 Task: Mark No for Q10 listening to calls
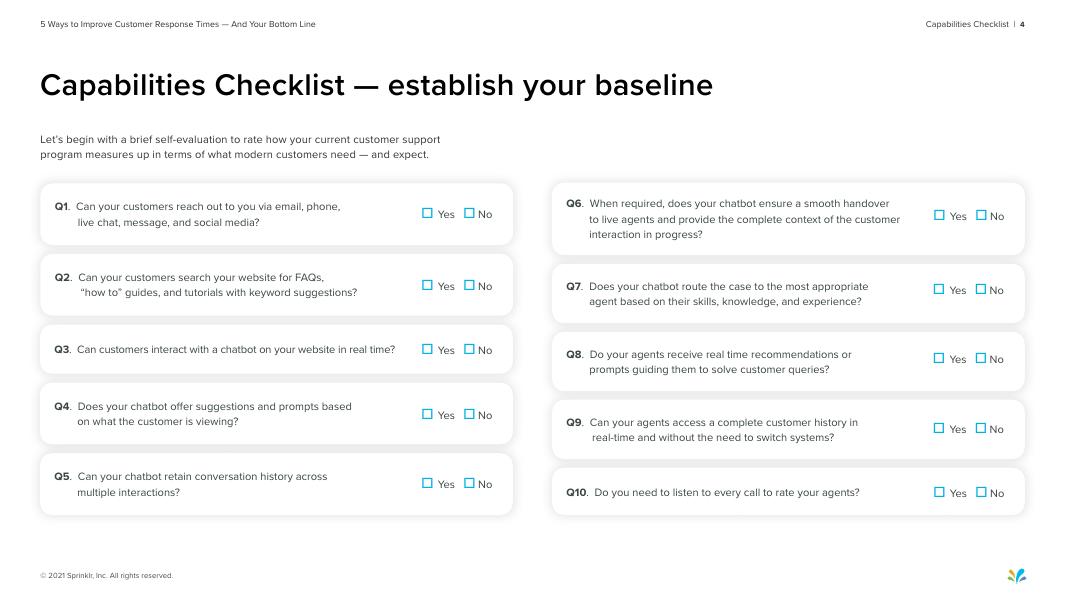(x=981, y=492)
